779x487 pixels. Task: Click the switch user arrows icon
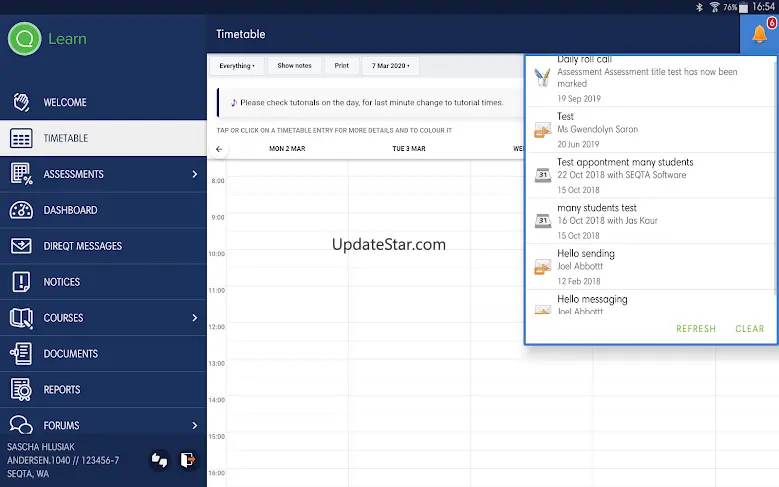159,460
